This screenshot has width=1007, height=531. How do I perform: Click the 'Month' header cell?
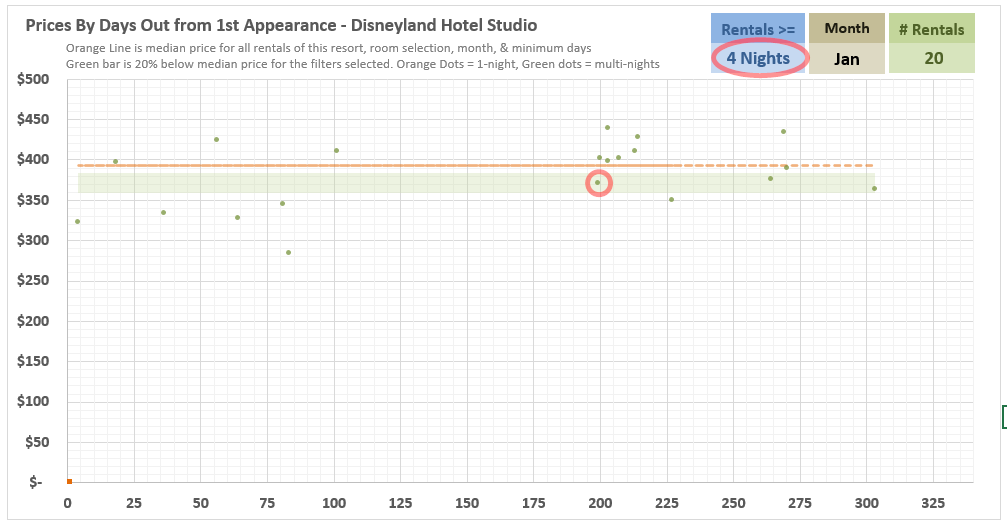[846, 29]
